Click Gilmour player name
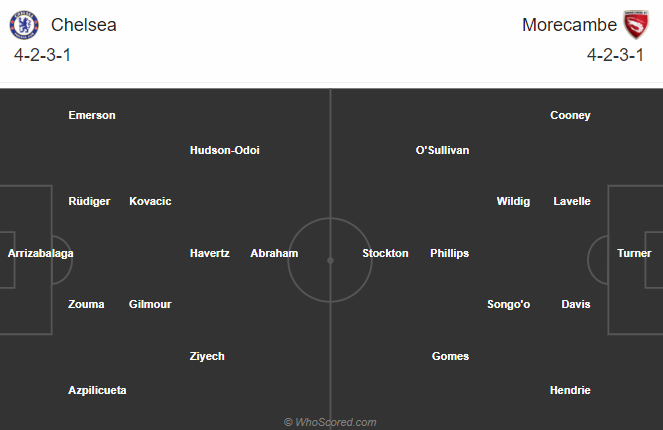 pos(150,304)
